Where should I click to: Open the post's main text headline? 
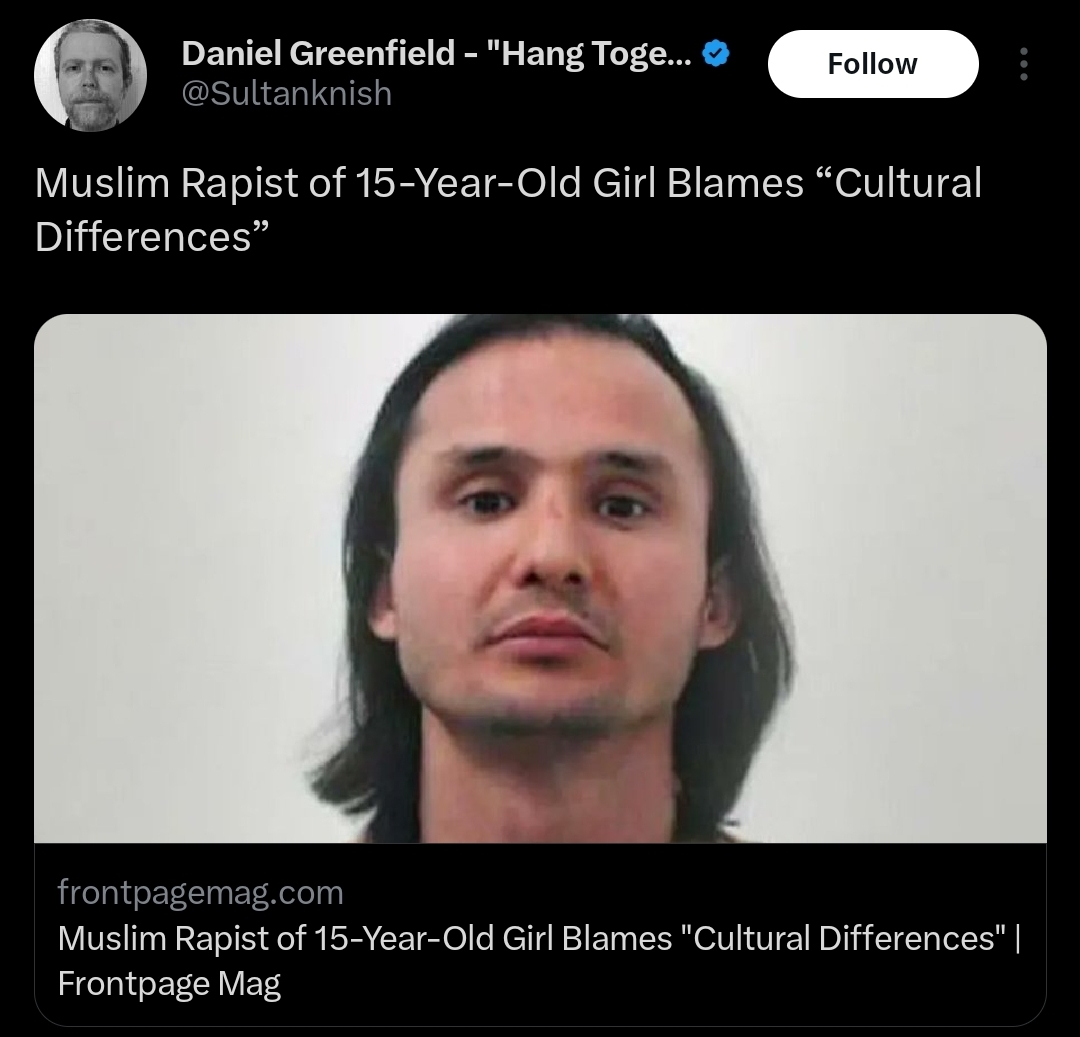tap(508, 210)
